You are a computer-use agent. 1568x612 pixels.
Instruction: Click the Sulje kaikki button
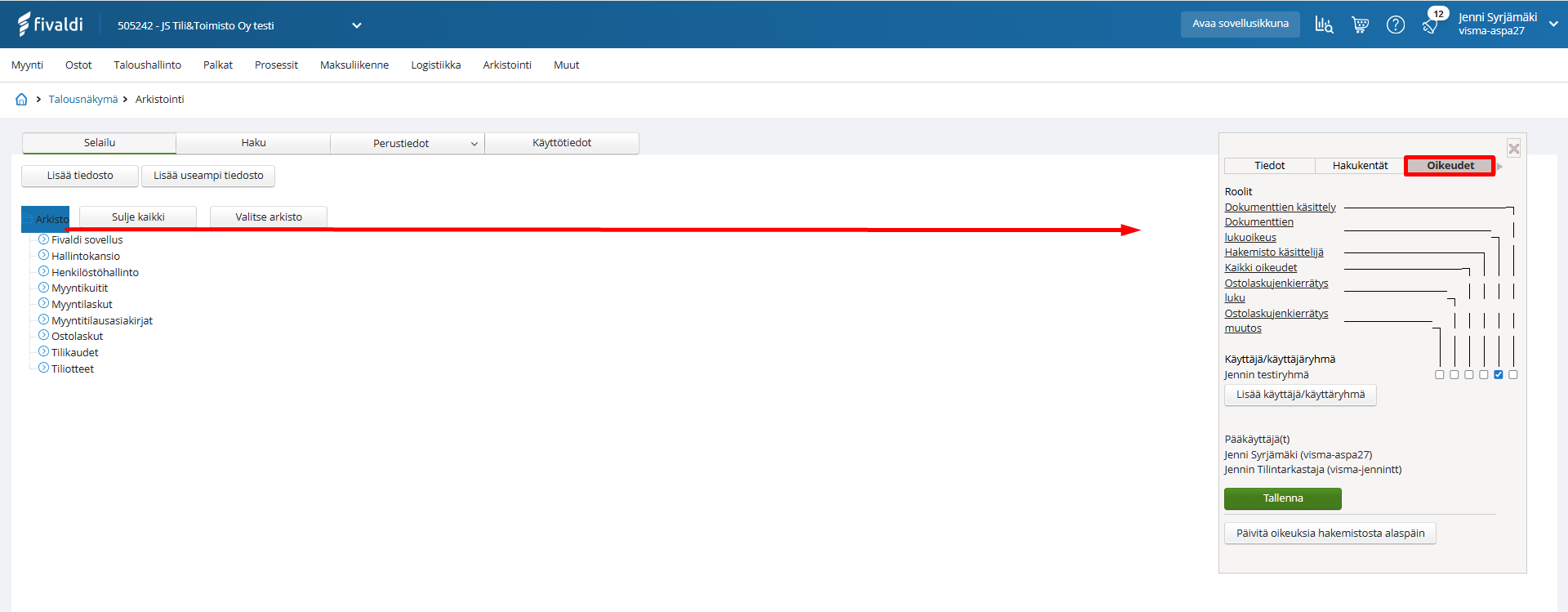click(x=138, y=217)
